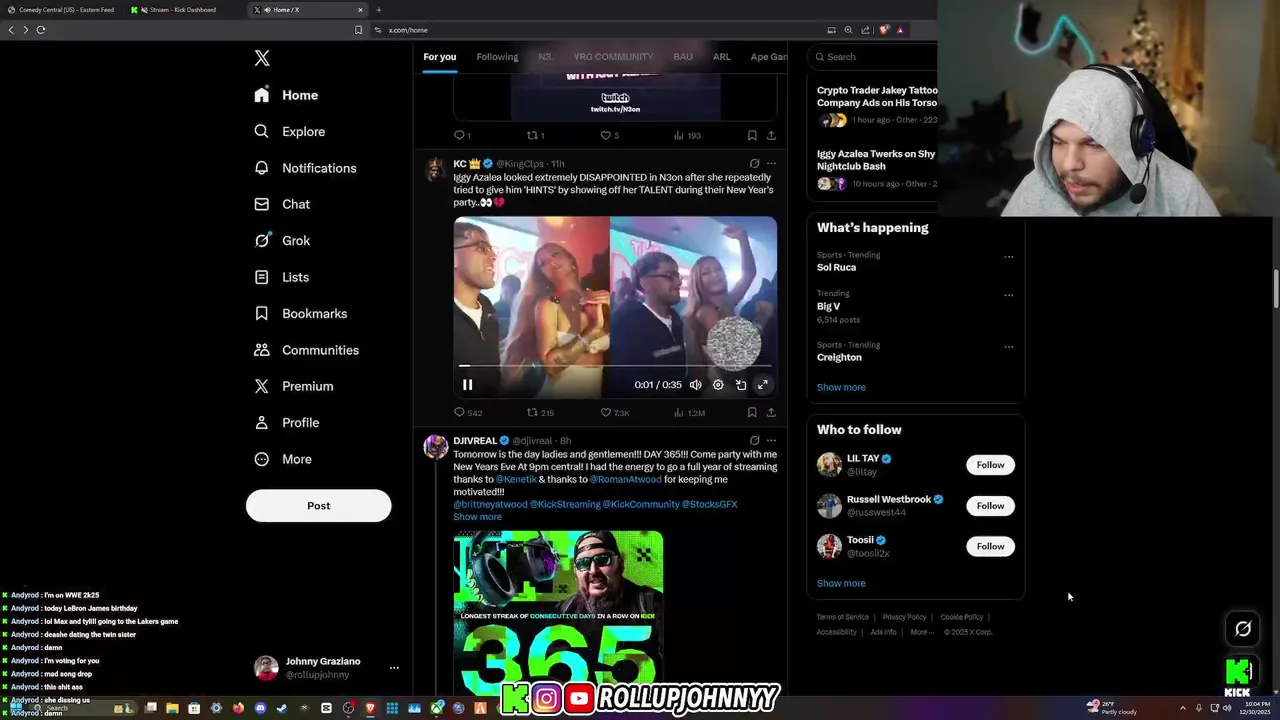Switch to the BAU tab
This screenshot has width=1280, height=720.
(683, 57)
